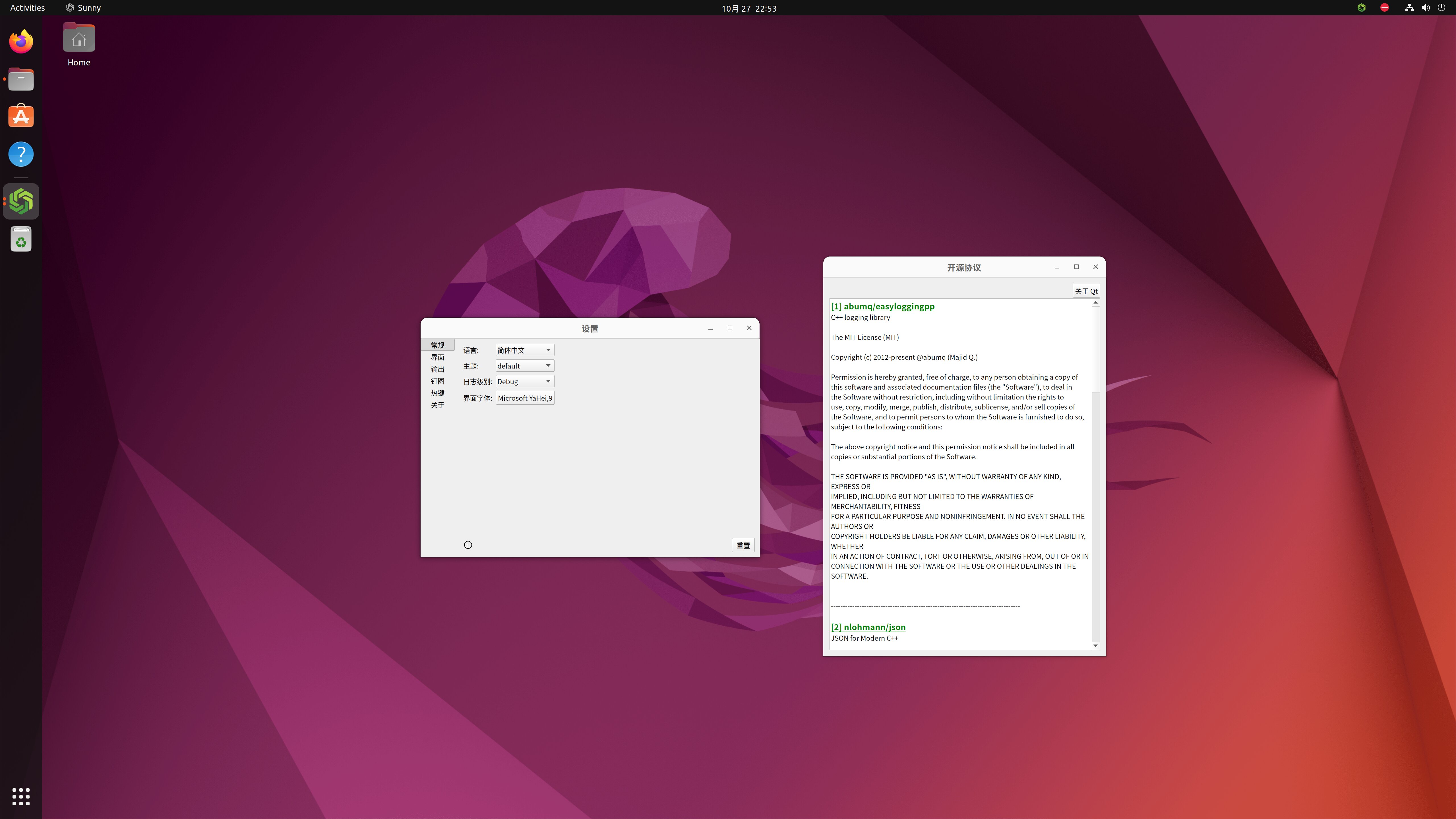The image size is (1456, 819).
Task: Close the 设置 window
Action: click(749, 328)
